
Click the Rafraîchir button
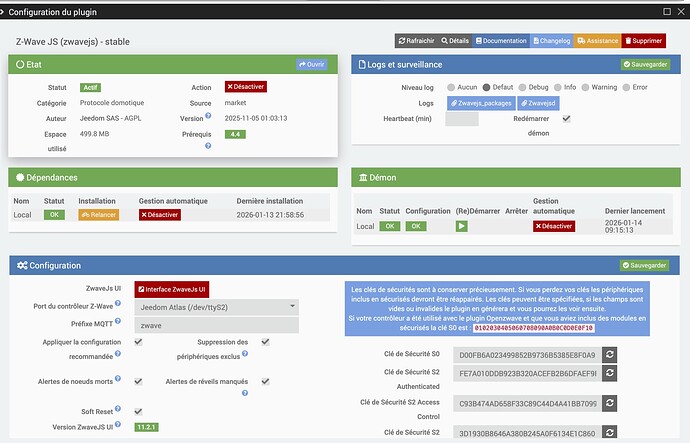click(416, 41)
